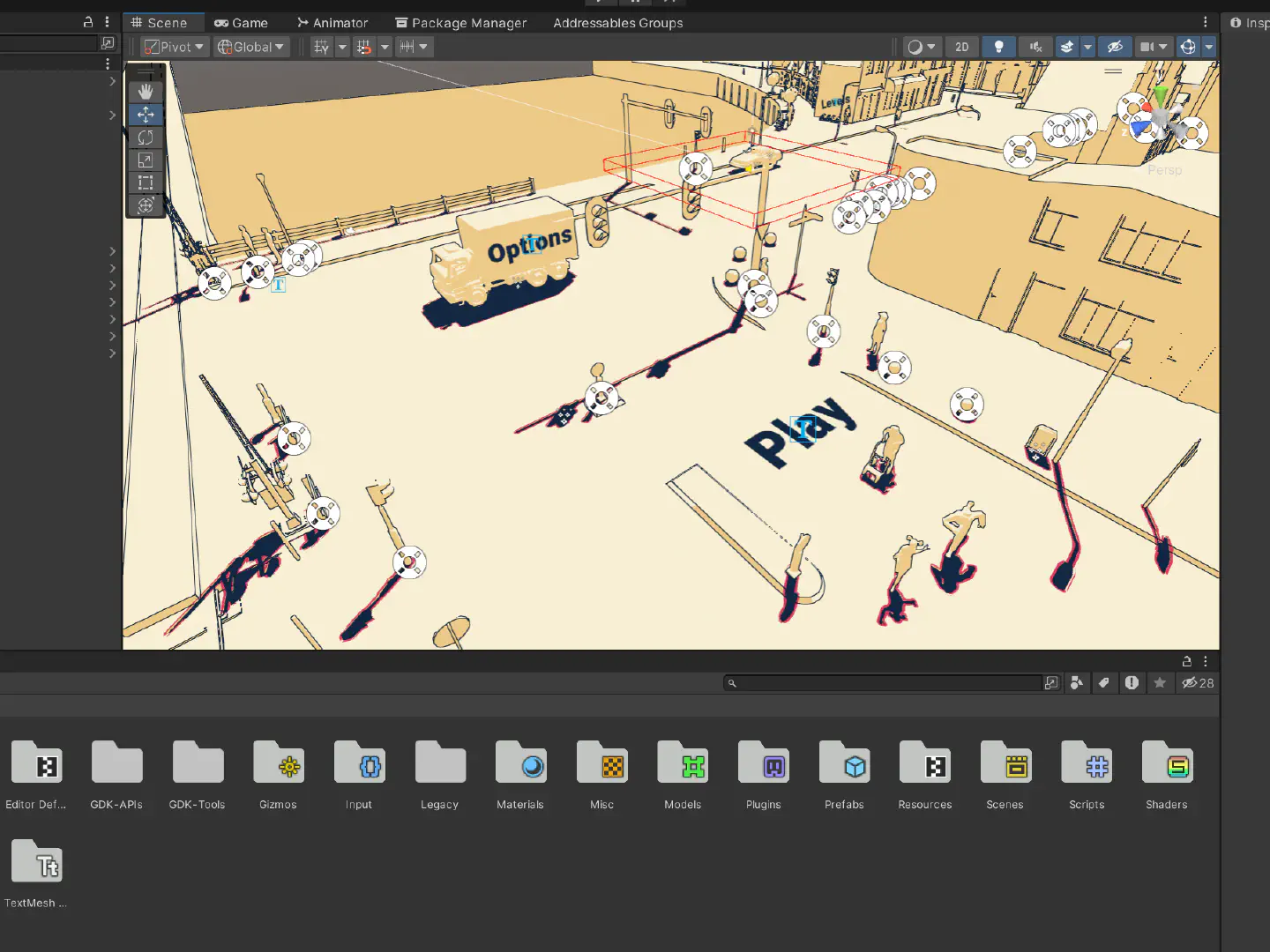Select the Hand view tool
Screen dimensions: 1270x952
(146, 92)
